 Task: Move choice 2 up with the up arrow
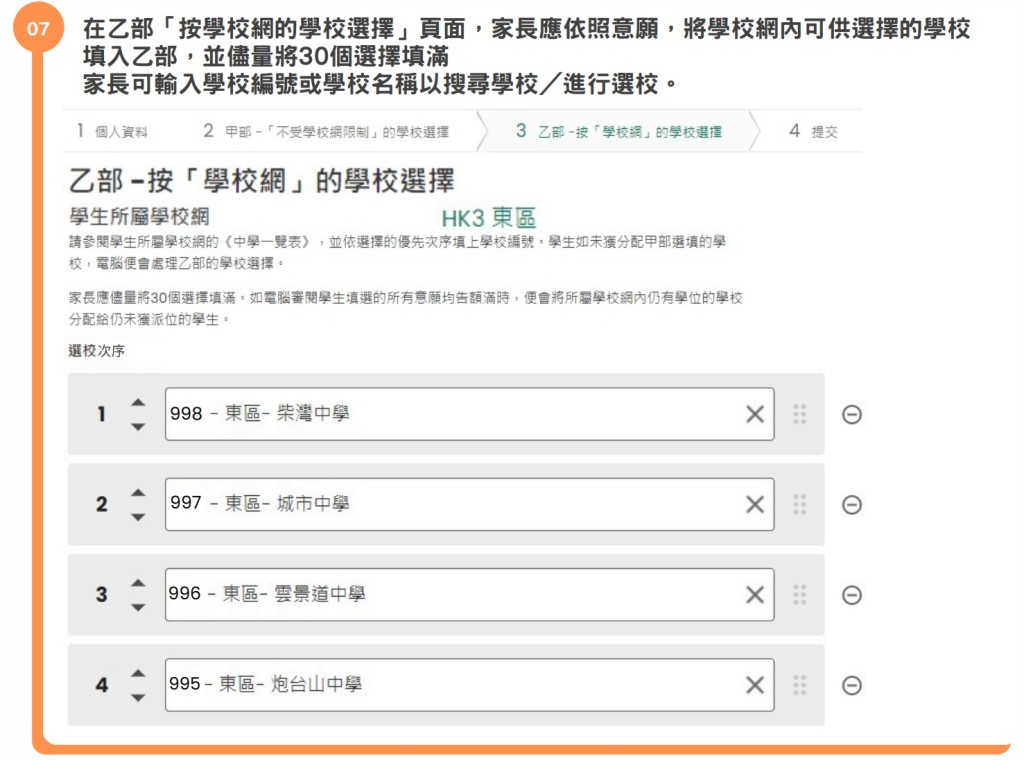138,492
